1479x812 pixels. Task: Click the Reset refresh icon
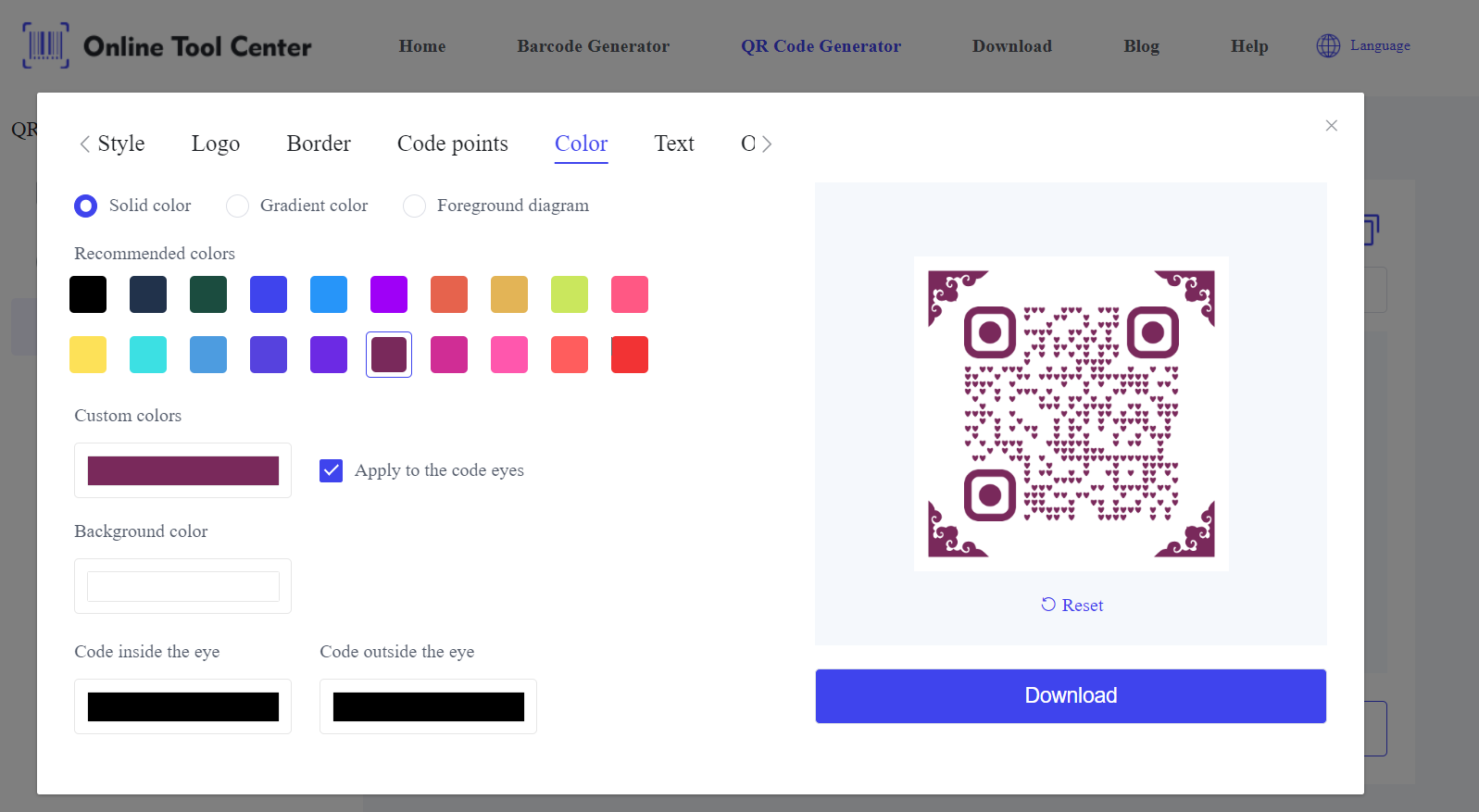1048,605
